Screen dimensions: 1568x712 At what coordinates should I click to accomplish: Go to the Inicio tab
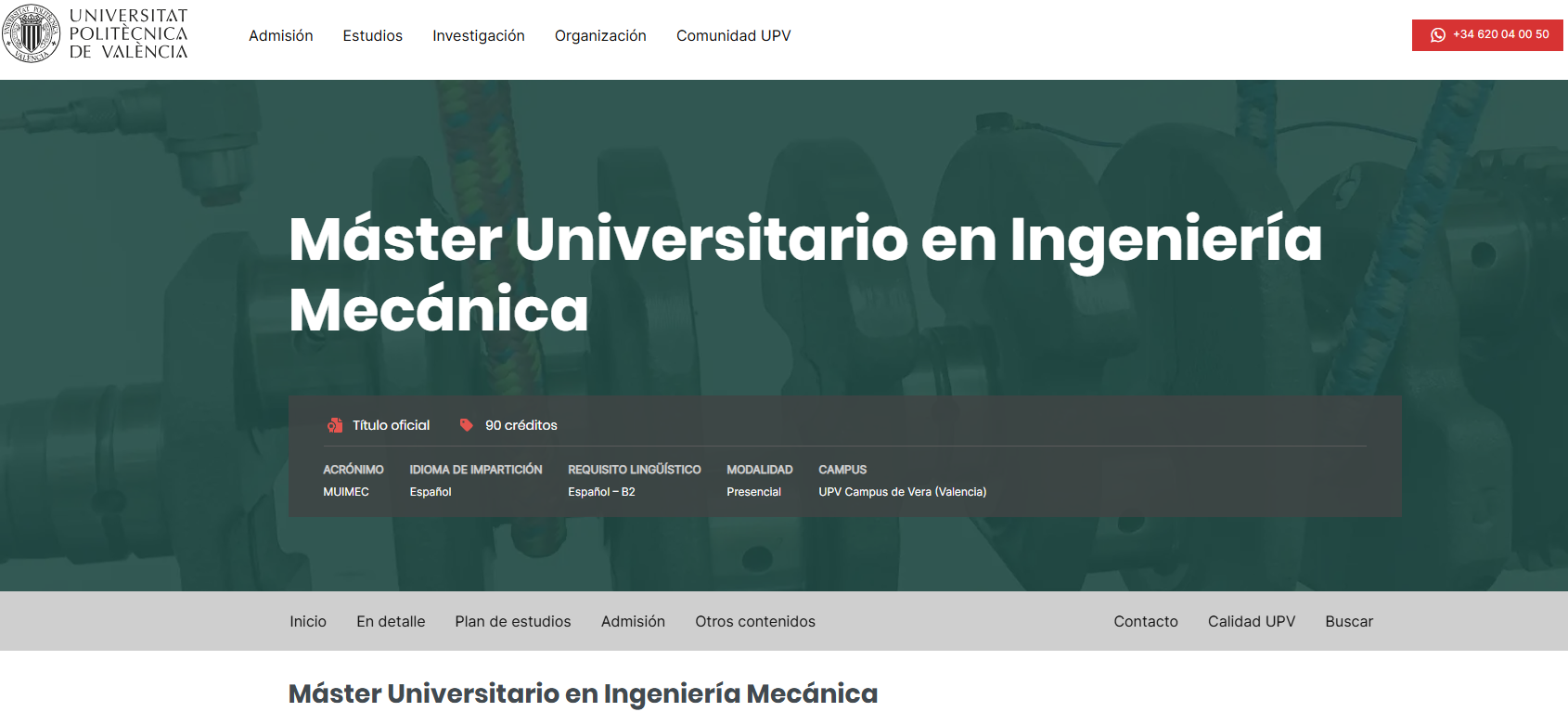click(308, 621)
